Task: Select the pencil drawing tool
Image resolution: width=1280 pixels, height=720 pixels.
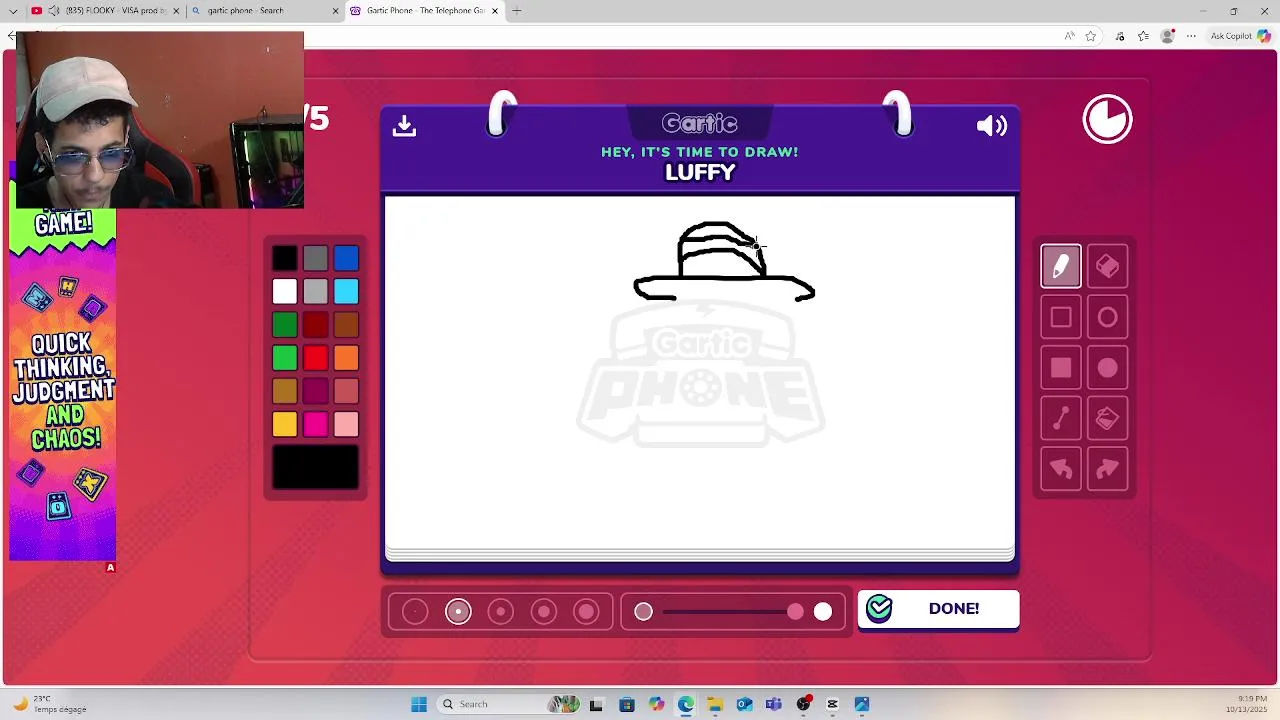Action: (1061, 266)
